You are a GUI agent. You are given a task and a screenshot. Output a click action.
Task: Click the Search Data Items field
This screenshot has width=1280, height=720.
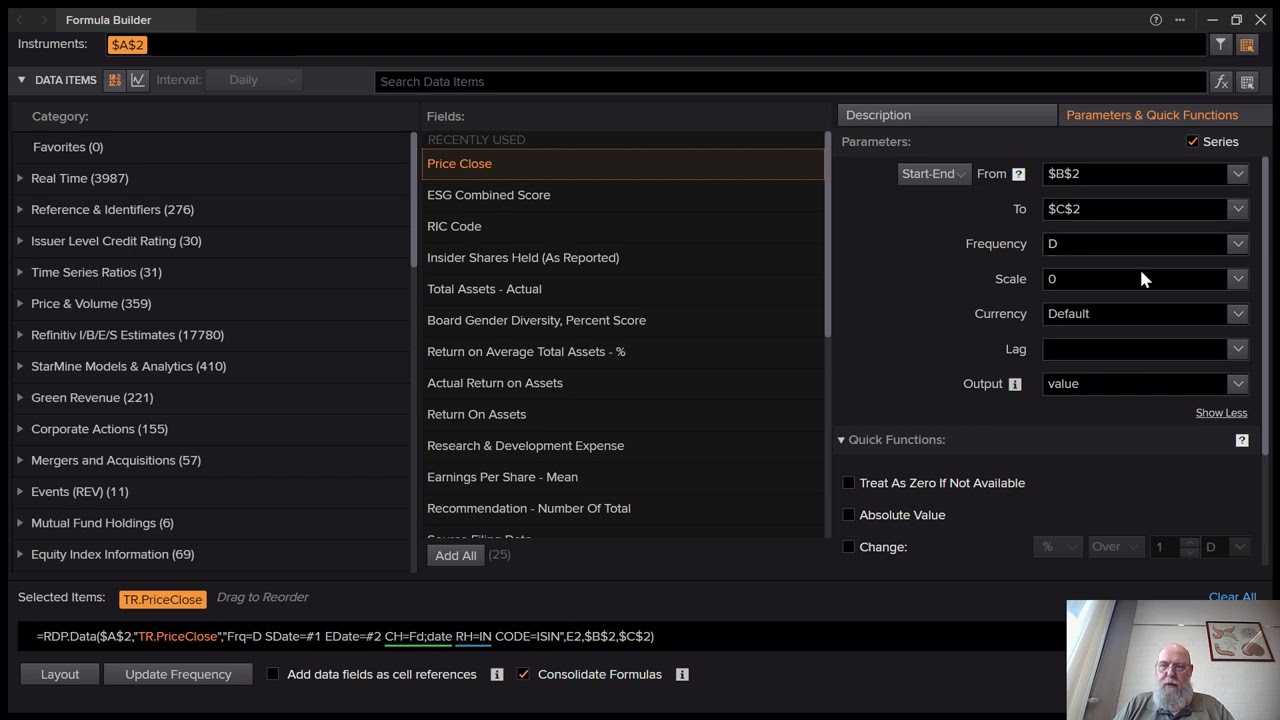point(790,82)
